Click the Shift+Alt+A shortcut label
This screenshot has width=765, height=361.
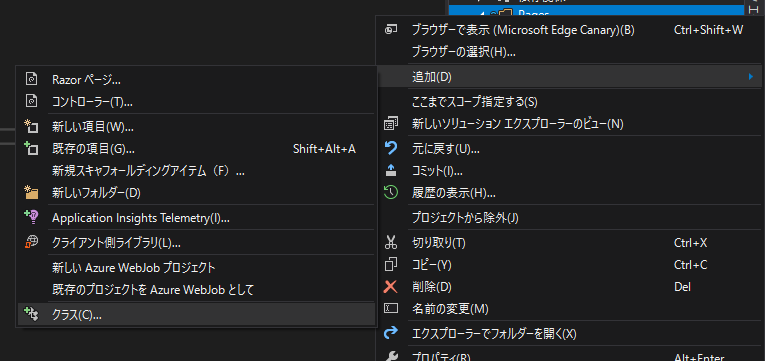point(324,149)
